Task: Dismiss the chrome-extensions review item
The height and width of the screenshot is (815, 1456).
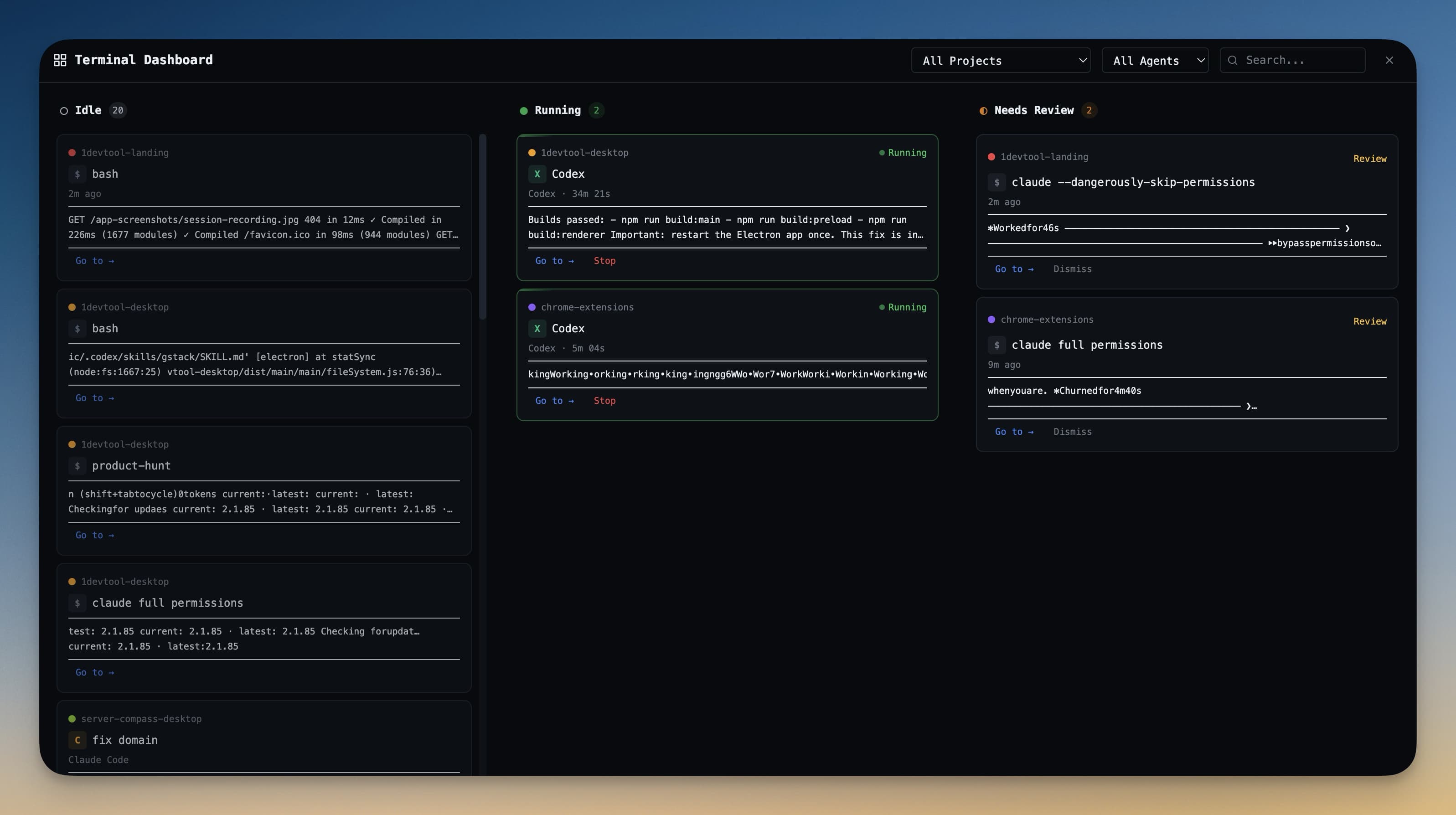Action: coord(1072,431)
